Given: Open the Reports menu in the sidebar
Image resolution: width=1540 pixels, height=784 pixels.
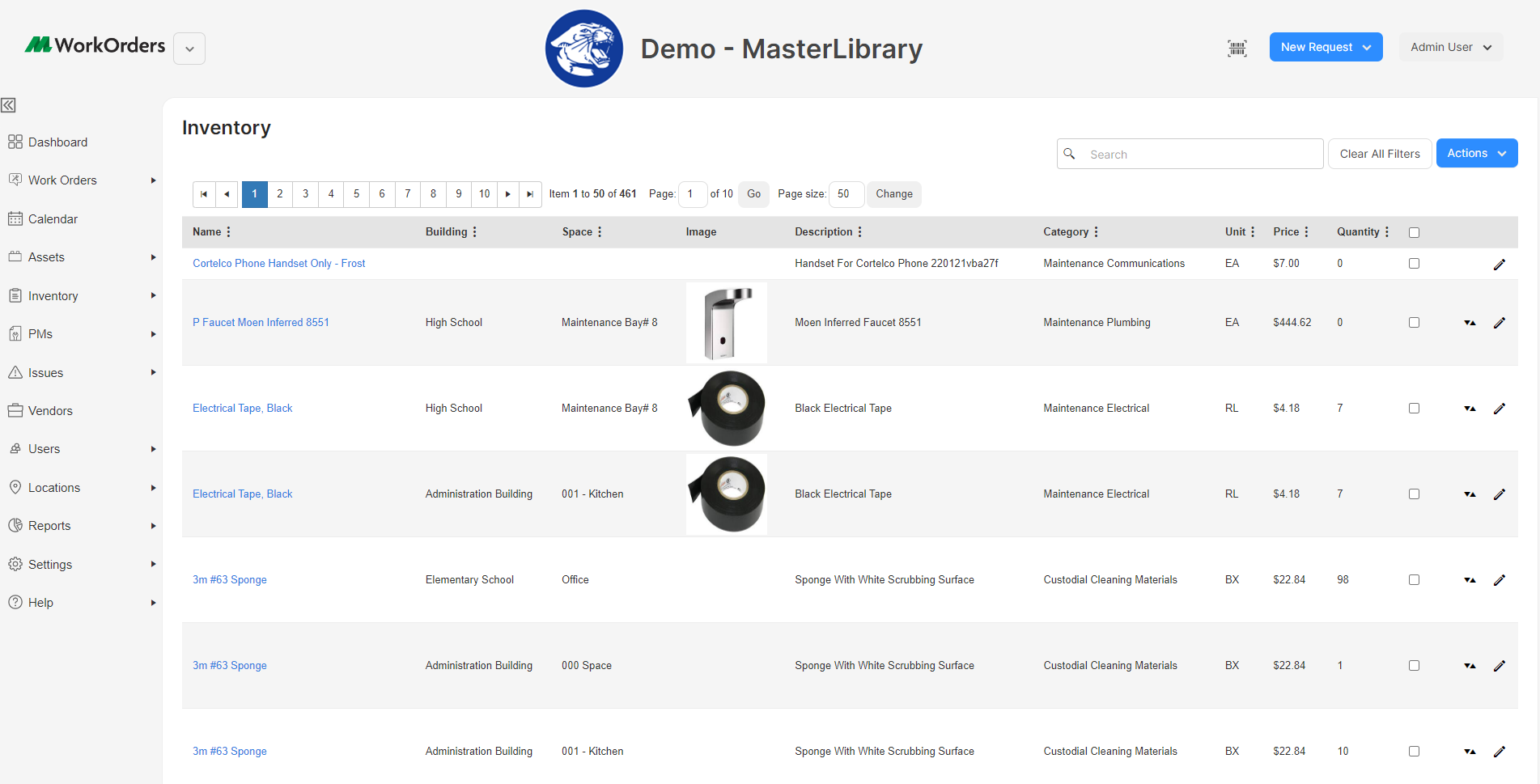Looking at the screenshot, I should [x=49, y=525].
